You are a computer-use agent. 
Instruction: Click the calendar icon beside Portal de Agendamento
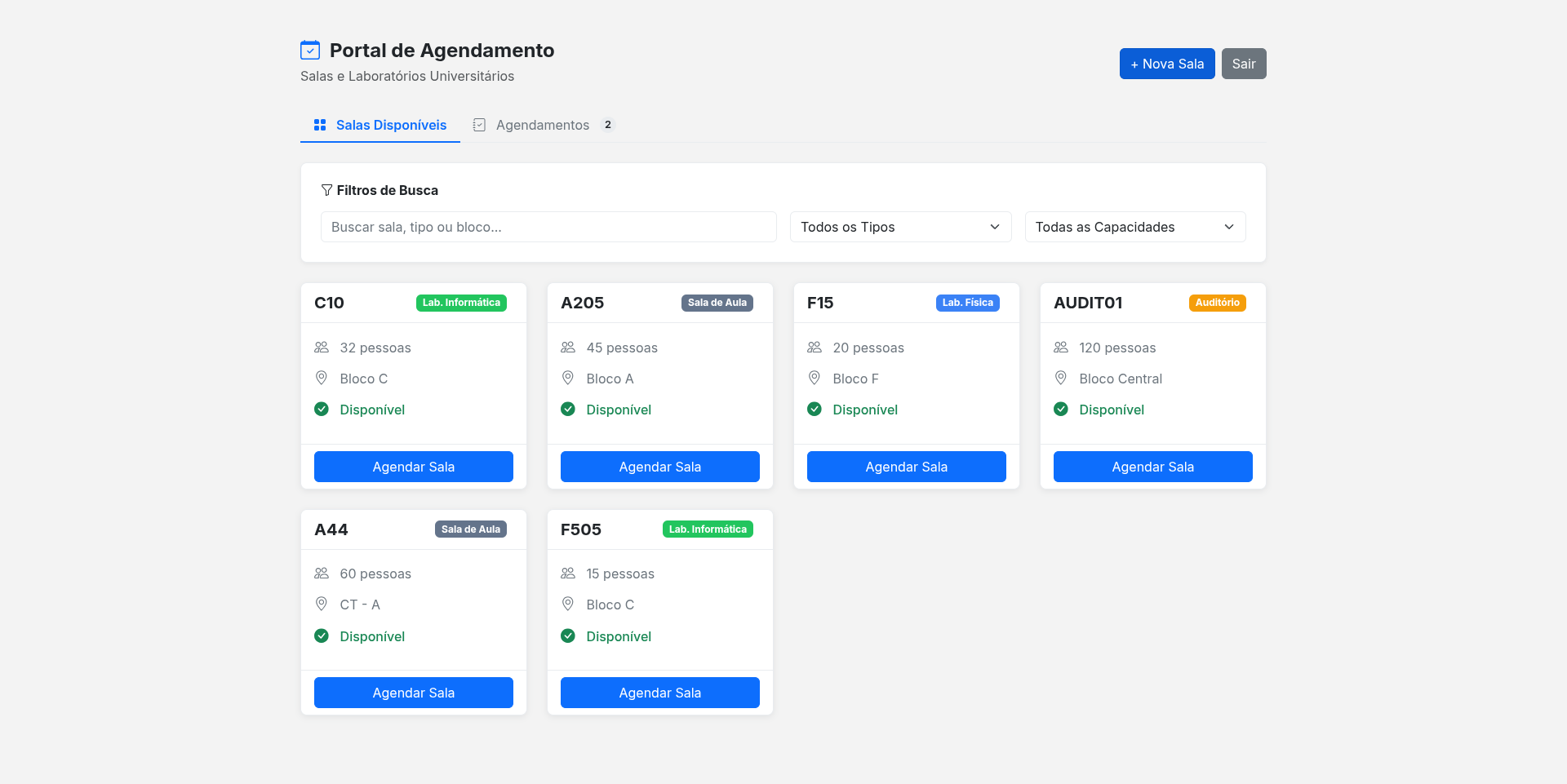(310, 50)
